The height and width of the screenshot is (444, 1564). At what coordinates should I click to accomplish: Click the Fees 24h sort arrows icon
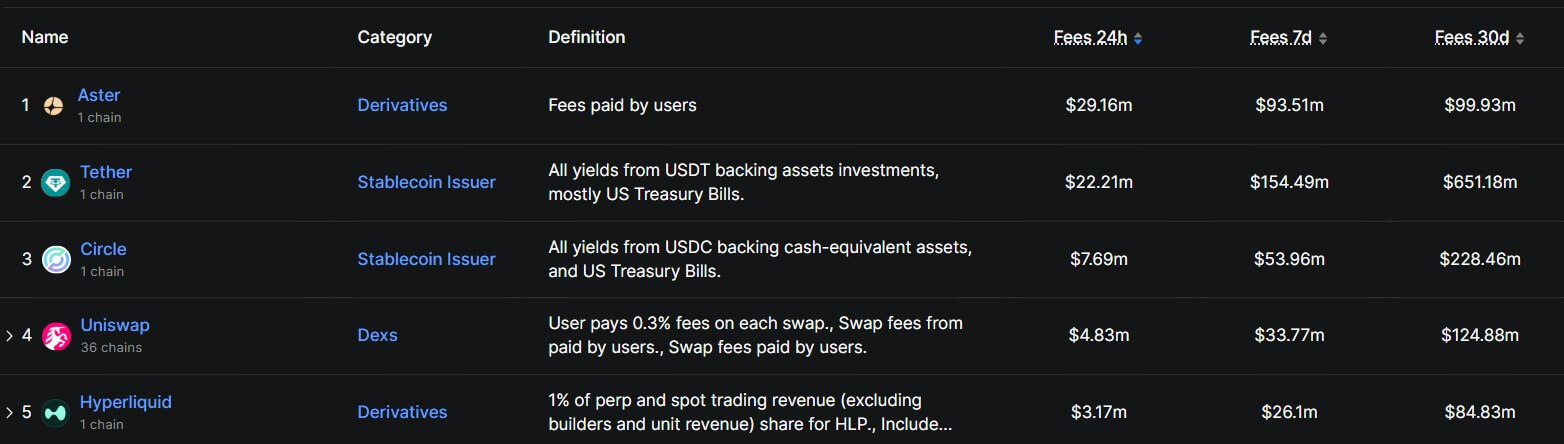click(x=1138, y=38)
